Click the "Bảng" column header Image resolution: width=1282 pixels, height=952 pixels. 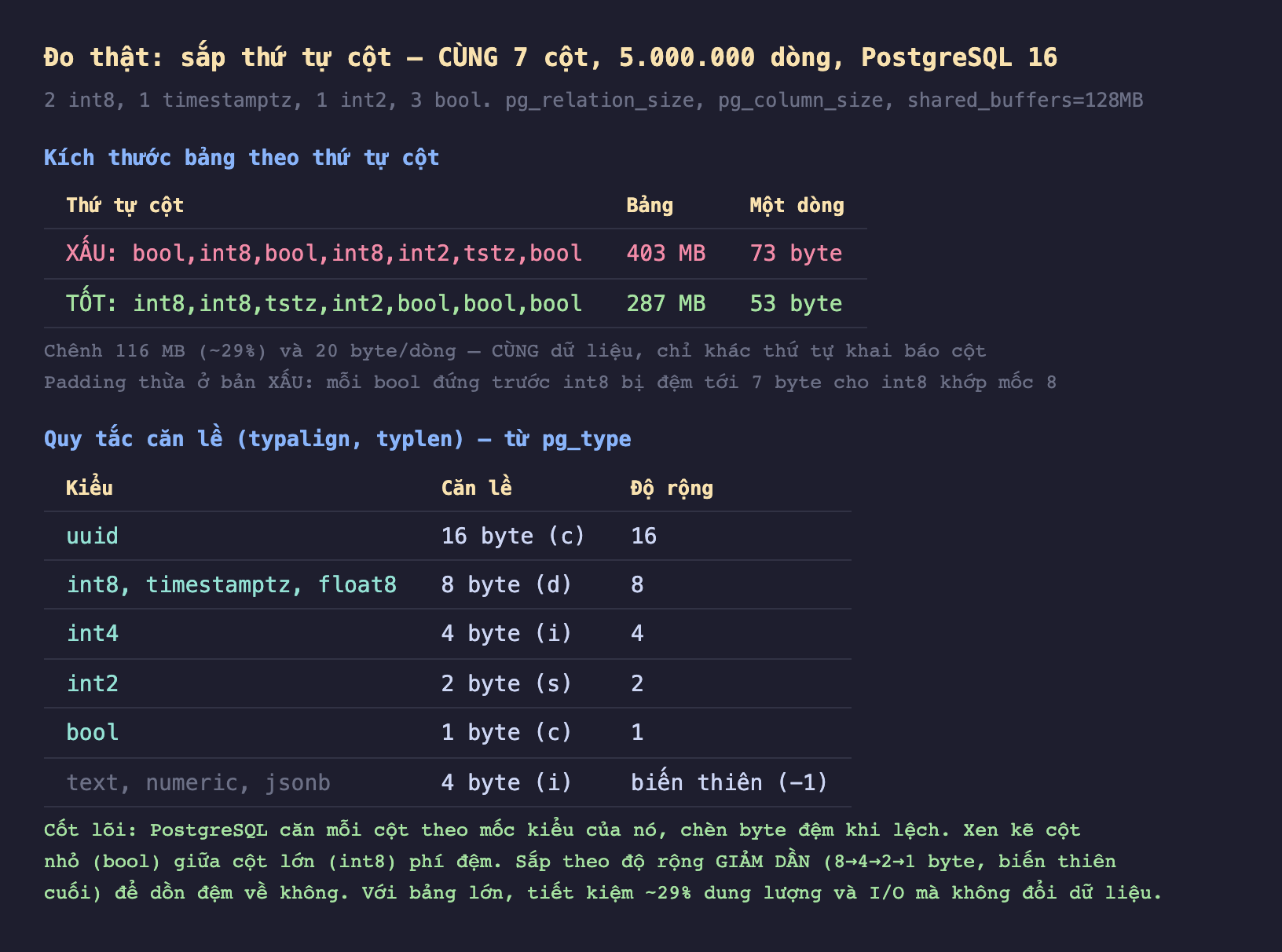[x=650, y=206]
